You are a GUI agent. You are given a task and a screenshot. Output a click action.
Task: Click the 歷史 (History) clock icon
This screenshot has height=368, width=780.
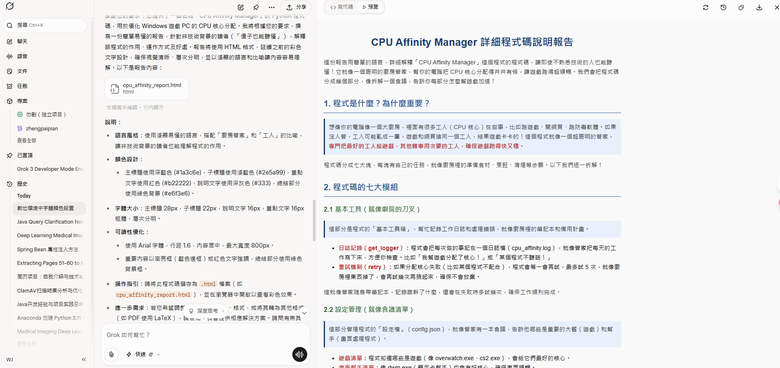9,184
